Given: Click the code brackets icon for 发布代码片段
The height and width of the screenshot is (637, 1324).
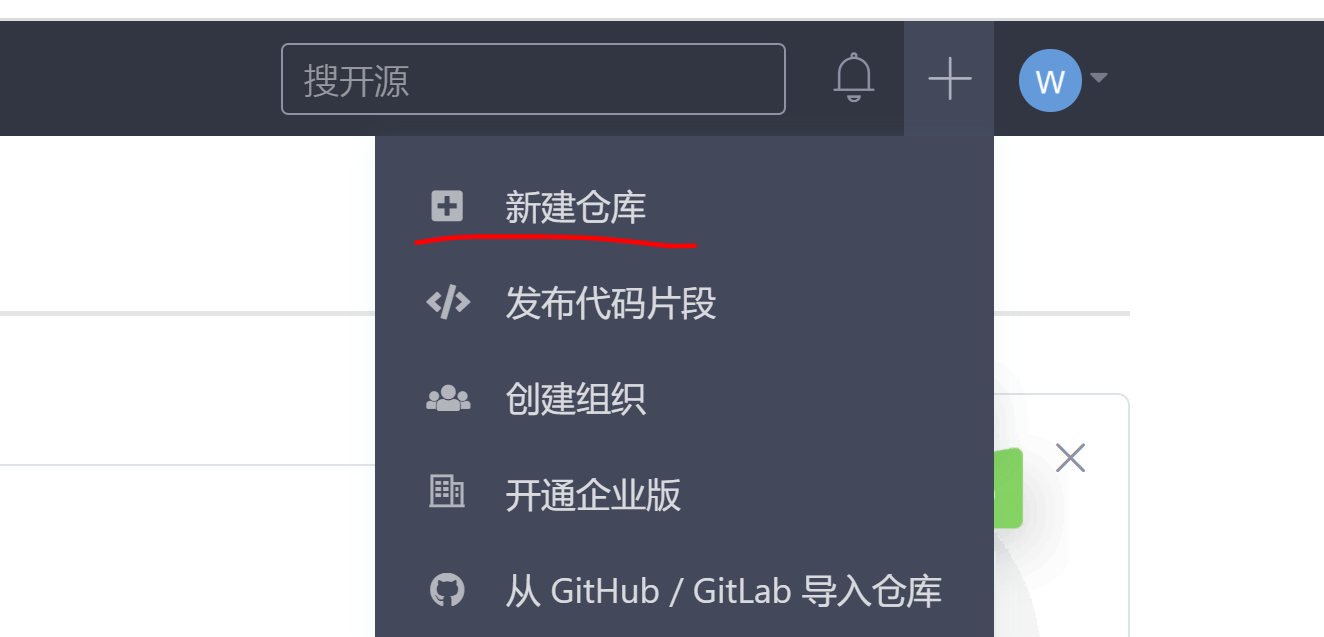Looking at the screenshot, I should coord(448,302).
